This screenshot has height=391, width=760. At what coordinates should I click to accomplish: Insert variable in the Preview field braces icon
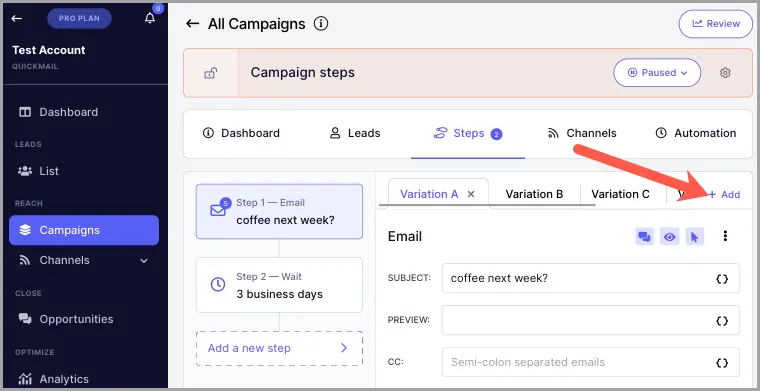(x=722, y=321)
